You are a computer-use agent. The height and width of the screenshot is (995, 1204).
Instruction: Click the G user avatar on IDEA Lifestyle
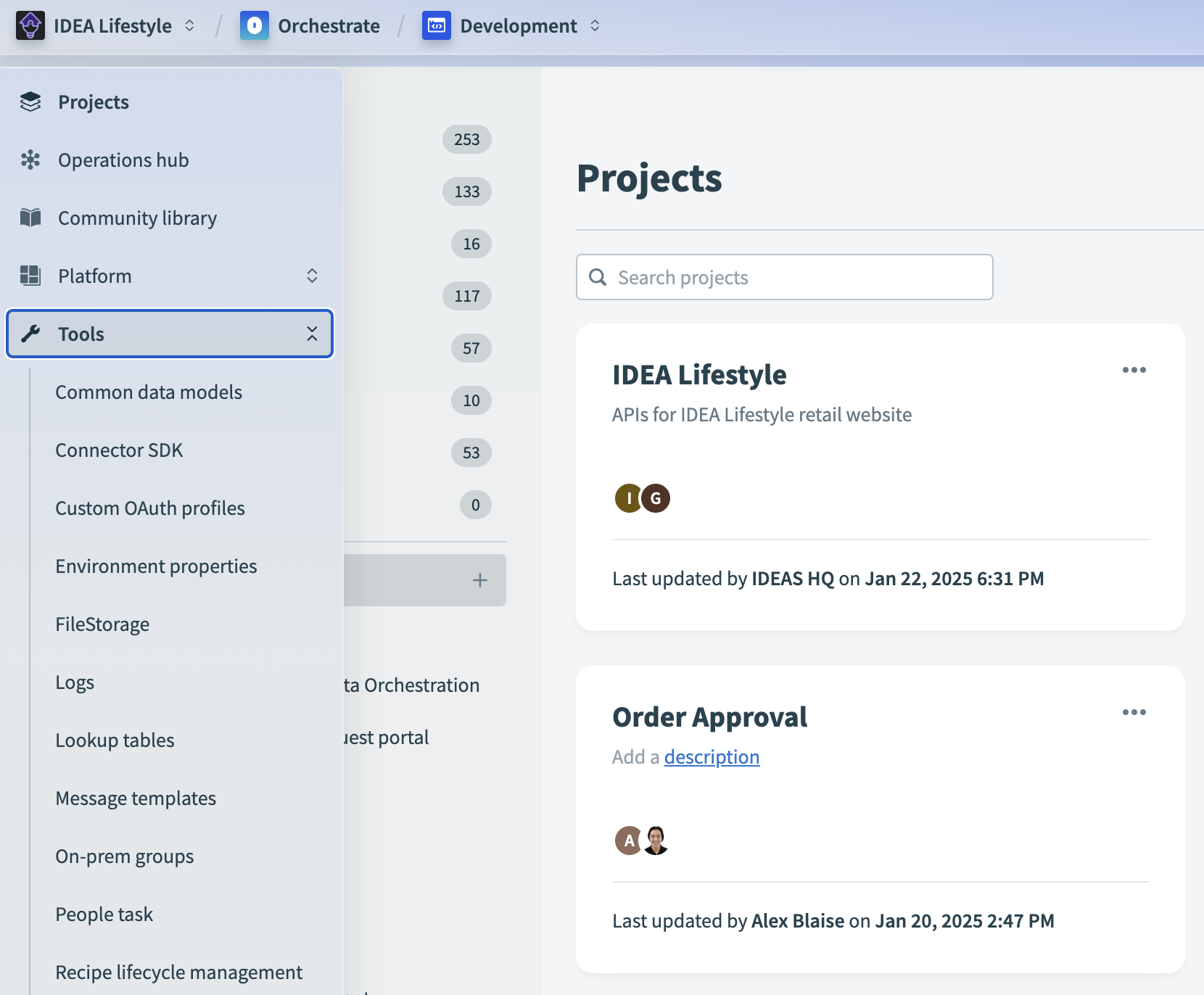(656, 498)
